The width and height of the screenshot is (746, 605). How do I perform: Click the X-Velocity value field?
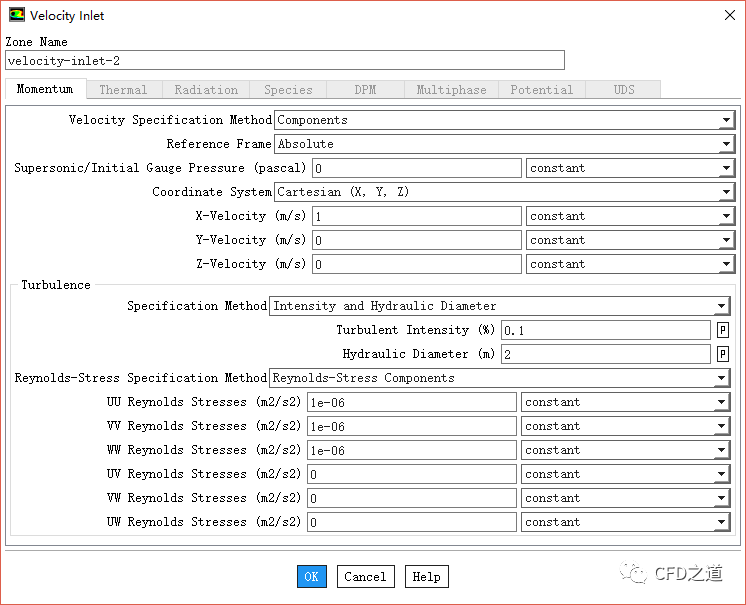point(416,216)
